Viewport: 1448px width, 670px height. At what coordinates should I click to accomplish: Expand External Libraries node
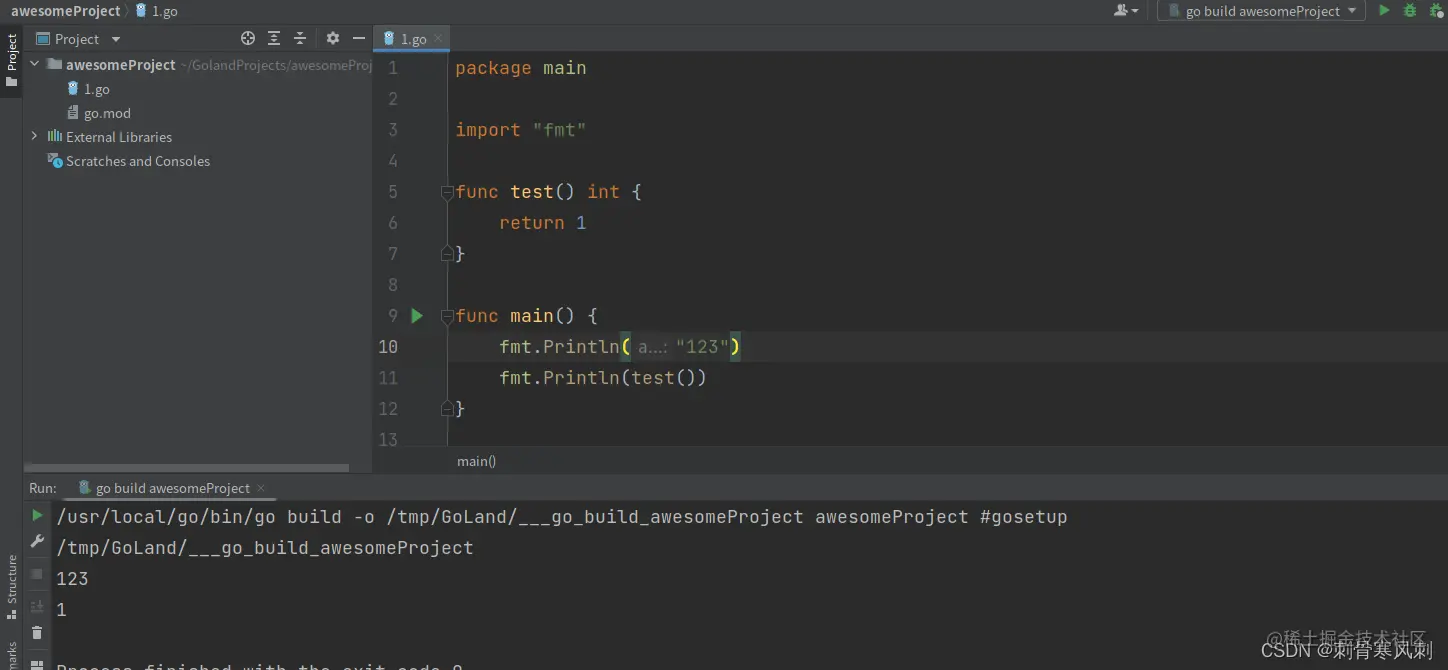(35, 136)
